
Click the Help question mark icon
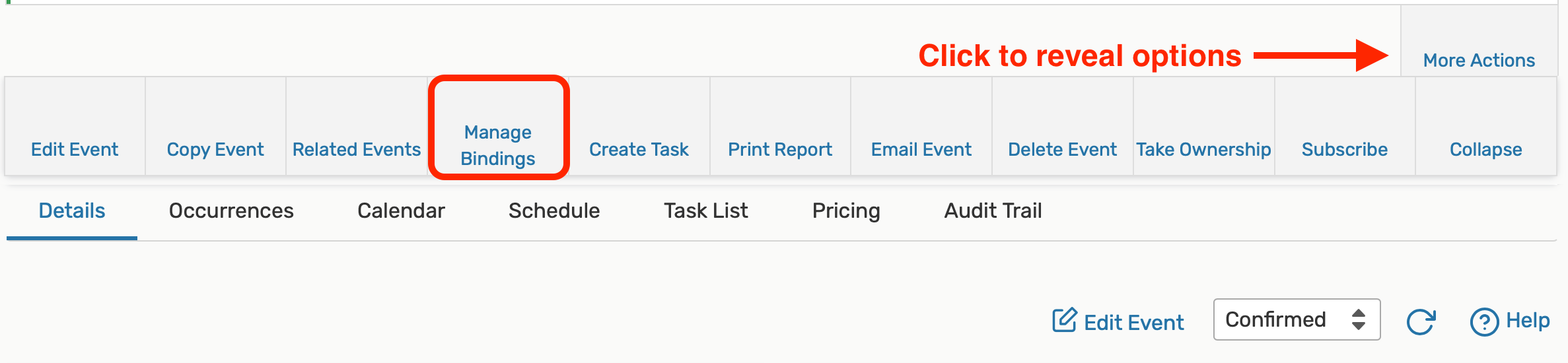tap(1483, 322)
